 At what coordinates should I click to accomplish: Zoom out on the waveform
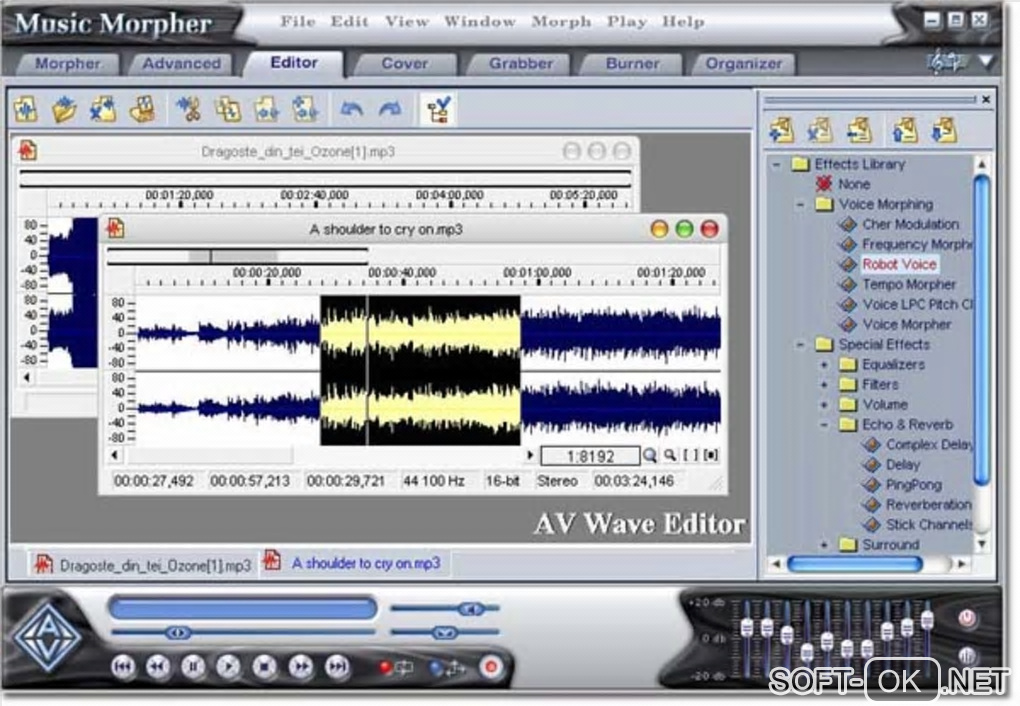[670, 455]
